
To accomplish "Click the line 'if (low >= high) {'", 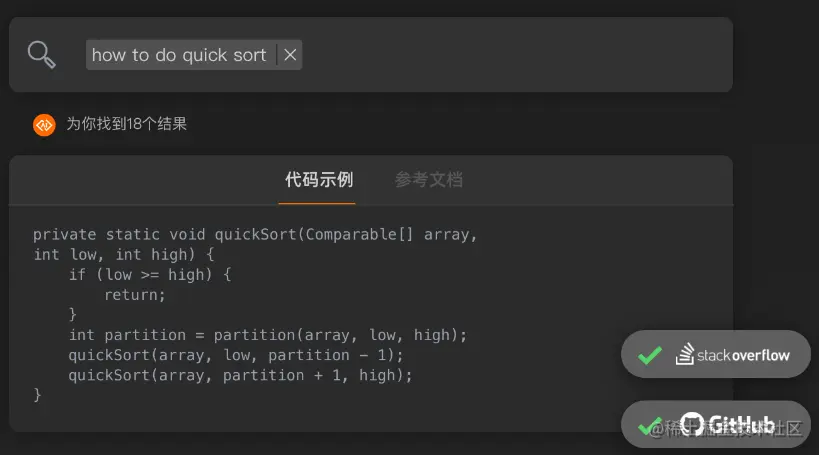I will (x=150, y=274).
